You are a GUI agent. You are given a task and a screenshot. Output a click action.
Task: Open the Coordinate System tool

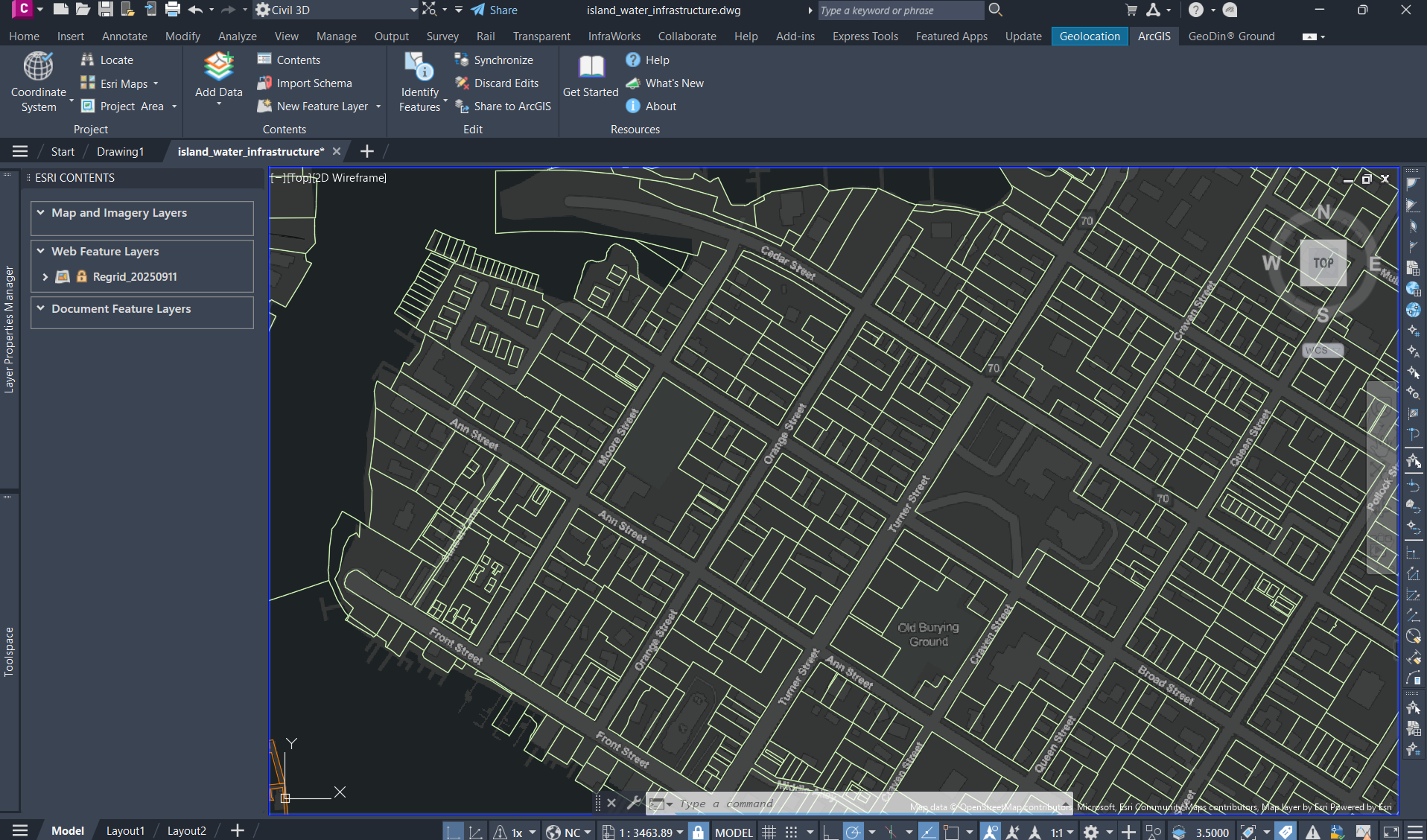click(39, 82)
